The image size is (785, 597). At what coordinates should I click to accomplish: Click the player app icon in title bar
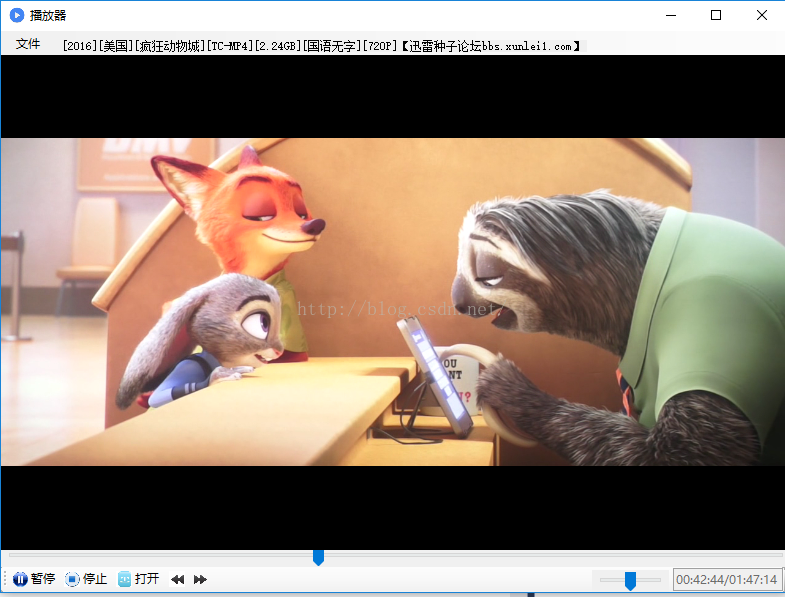[17, 15]
